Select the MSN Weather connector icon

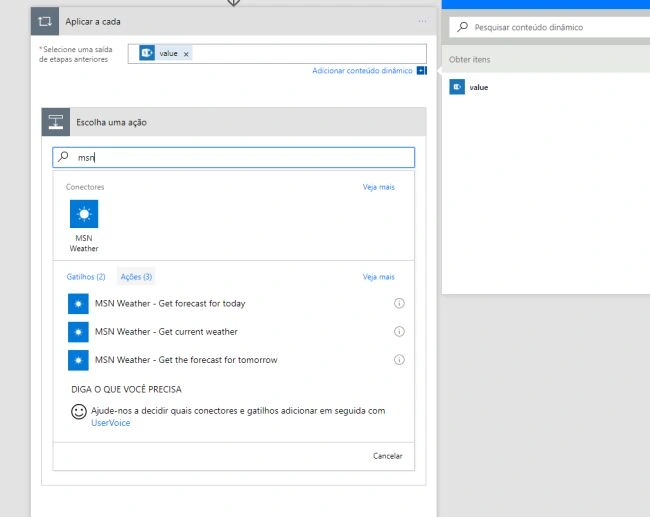[84, 214]
